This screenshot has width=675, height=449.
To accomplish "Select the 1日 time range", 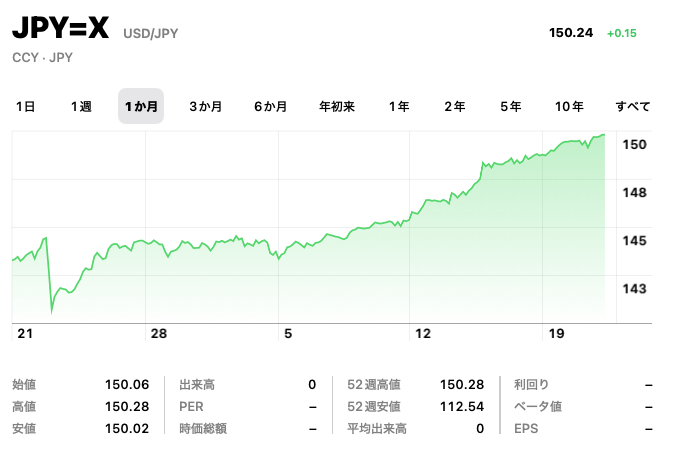I will tap(26, 106).
